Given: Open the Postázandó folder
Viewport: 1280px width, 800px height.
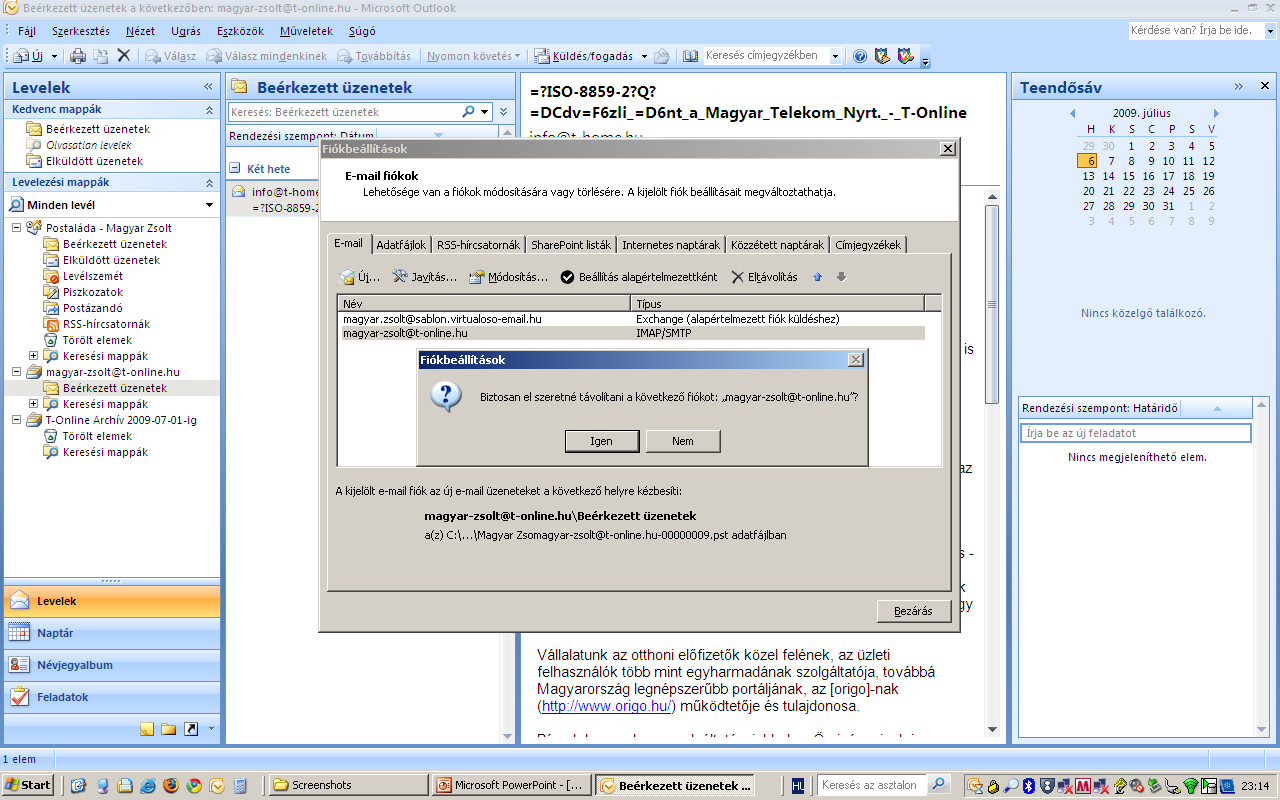Looking at the screenshot, I should [93, 308].
